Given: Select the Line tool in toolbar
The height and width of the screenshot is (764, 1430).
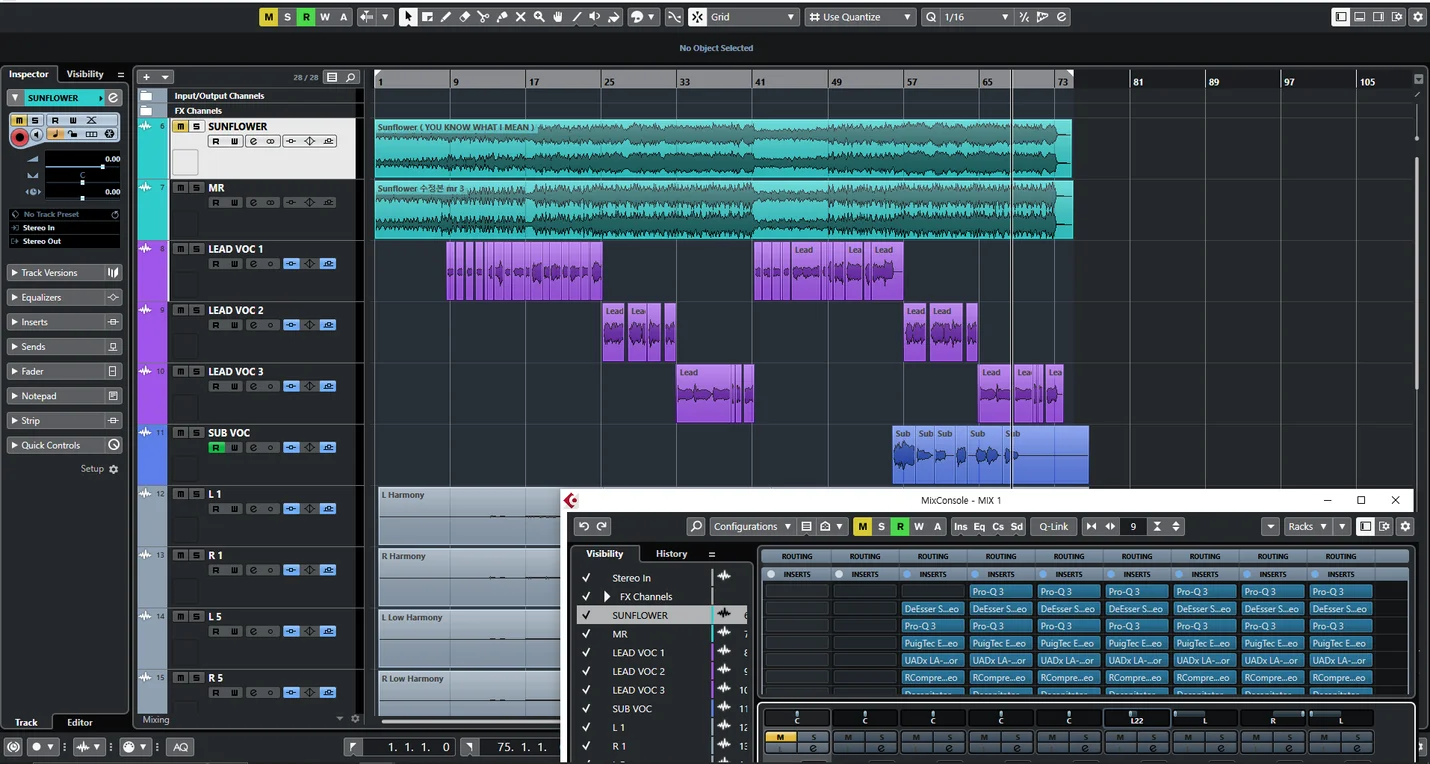Looking at the screenshot, I should [576, 17].
